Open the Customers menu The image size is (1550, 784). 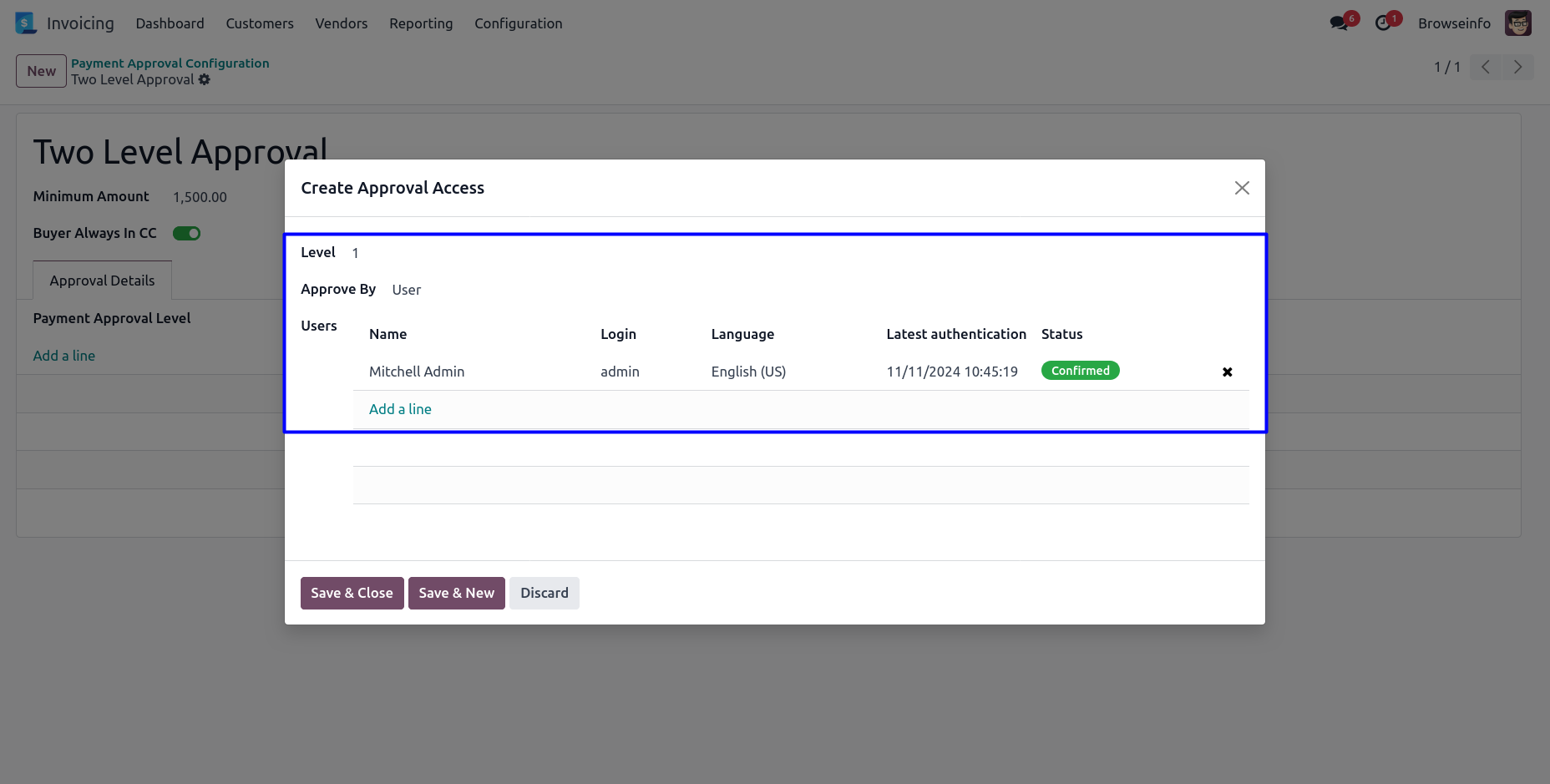pos(259,23)
